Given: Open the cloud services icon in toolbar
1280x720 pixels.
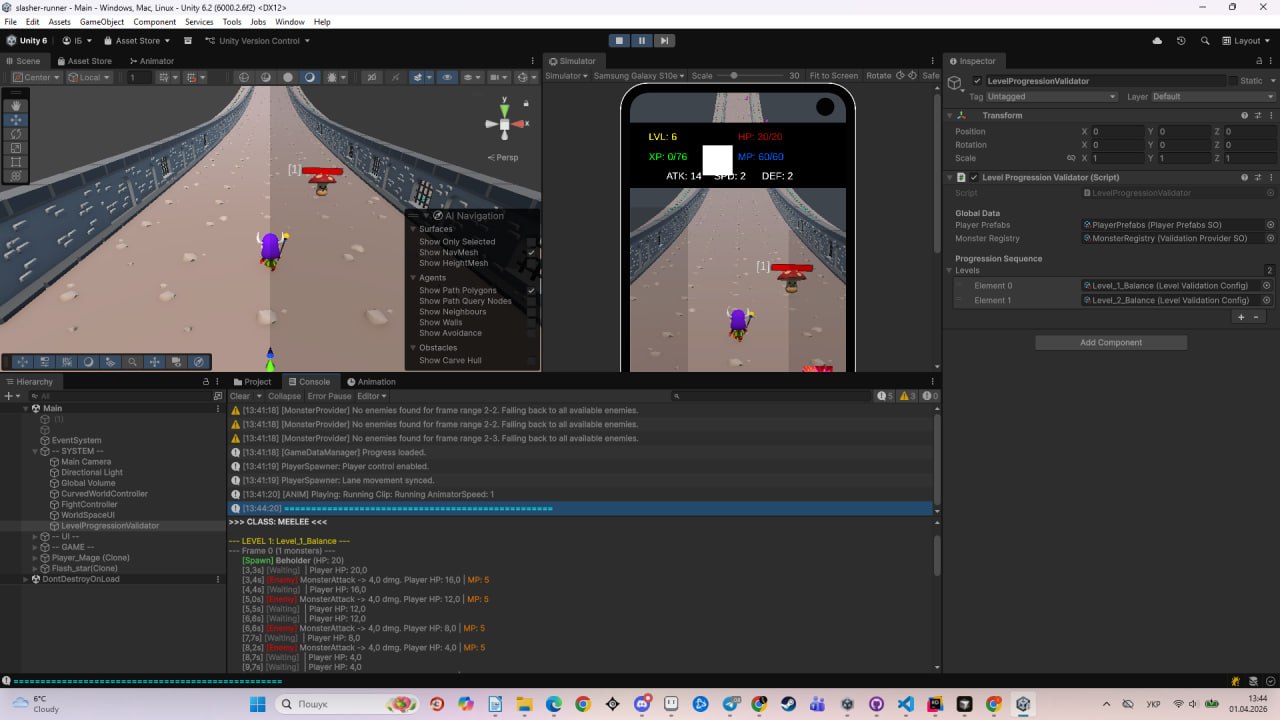Looking at the screenshot, I should pyautogui.click(x=1157, y=41).
